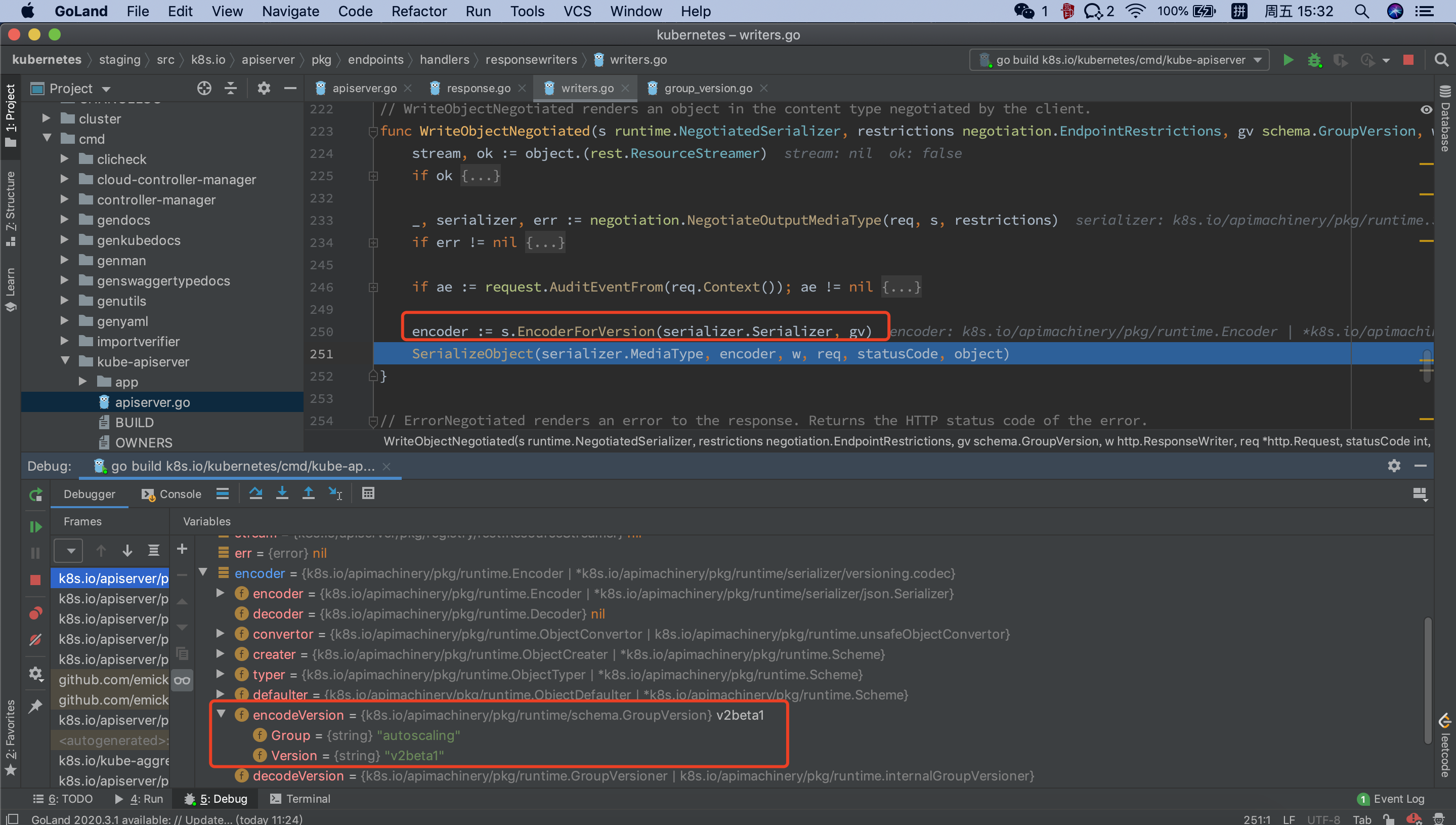Click the green Debug bug icon

pyautogui.click(x=1314, y=60)
